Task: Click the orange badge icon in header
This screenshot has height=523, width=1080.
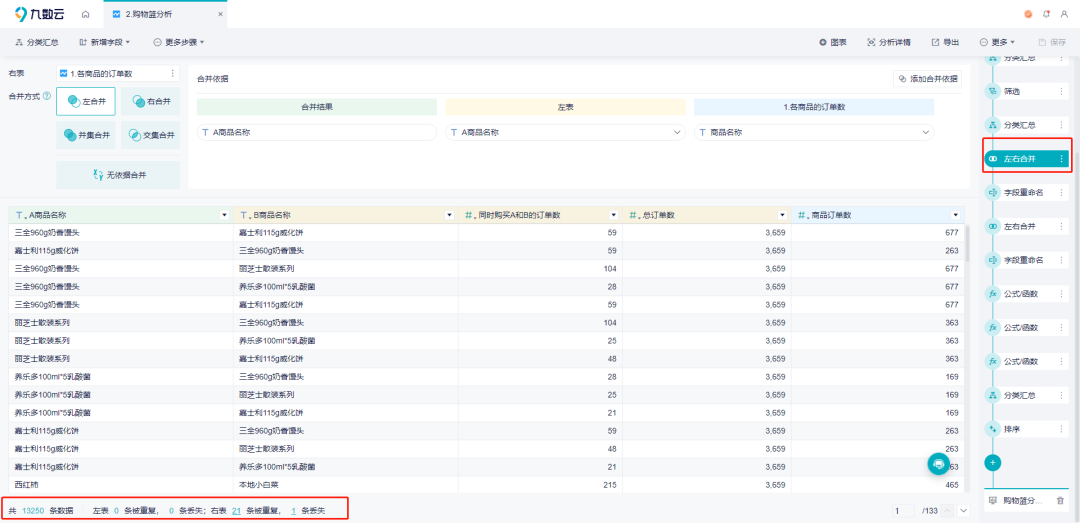Action: tap(1028, 14)
